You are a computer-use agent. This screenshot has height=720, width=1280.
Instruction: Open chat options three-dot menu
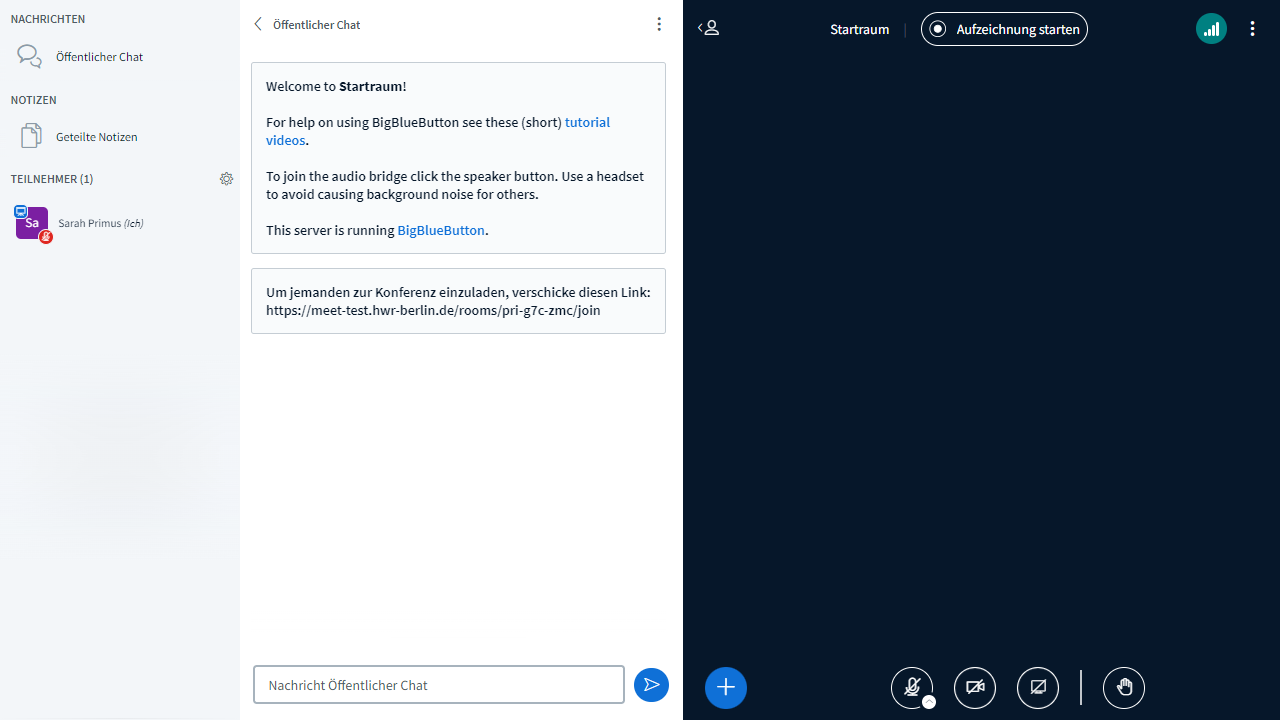tap(658, 24)
